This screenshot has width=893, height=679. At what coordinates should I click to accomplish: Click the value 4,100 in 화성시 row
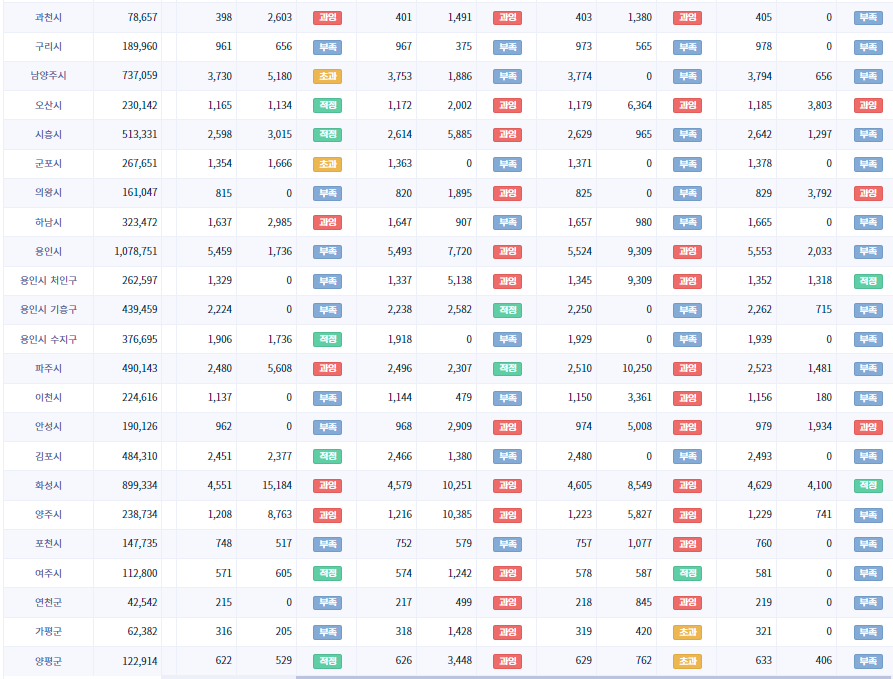tap(820, 485)
